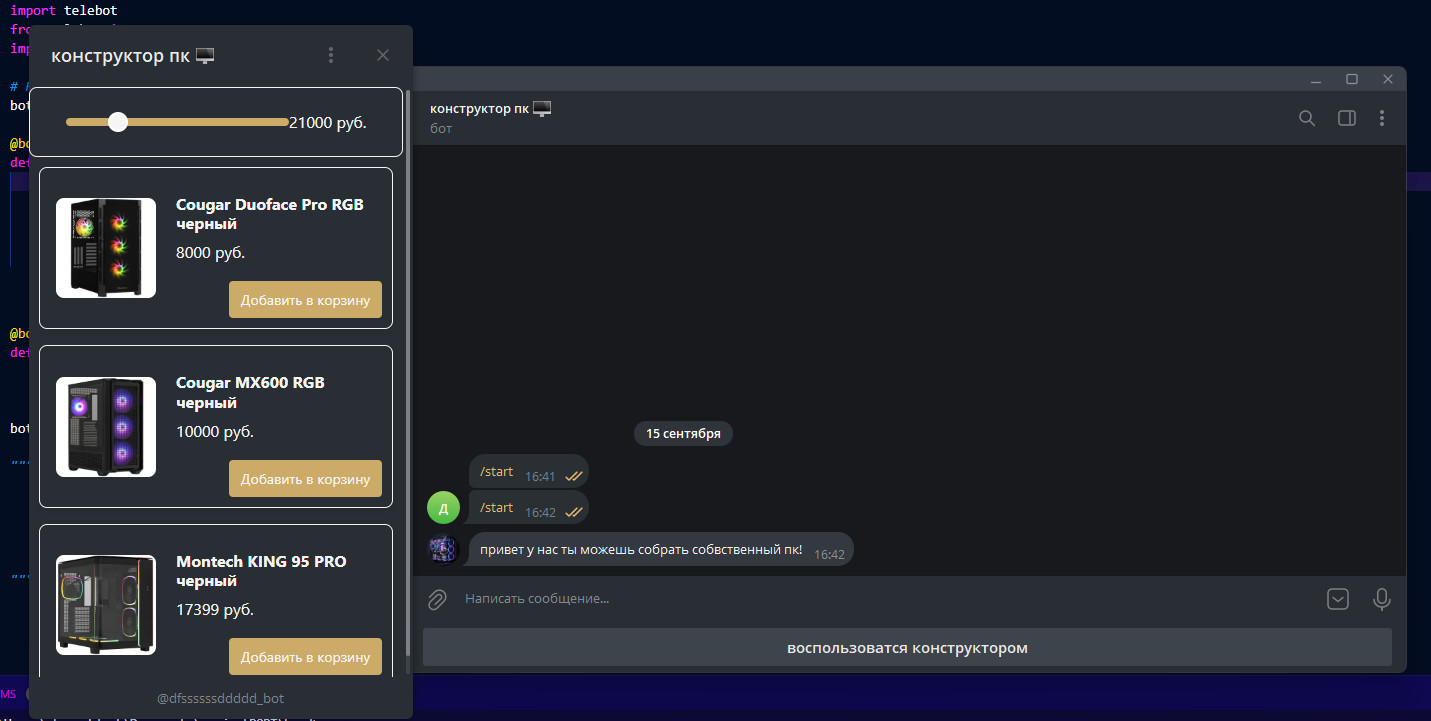Select the /start message sent at 16:41

(529, 472)
